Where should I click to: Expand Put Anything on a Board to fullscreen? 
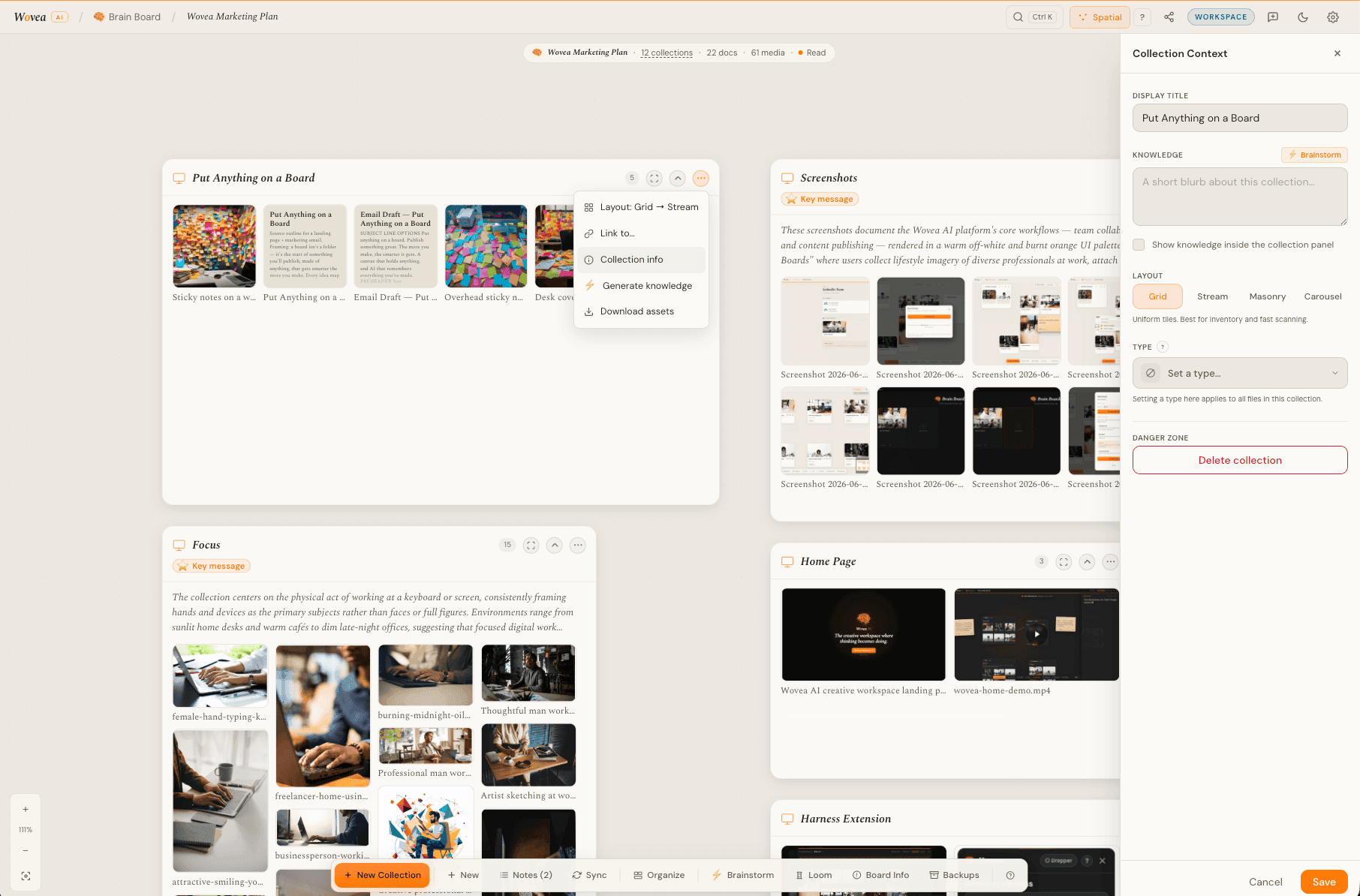[654, 178]
